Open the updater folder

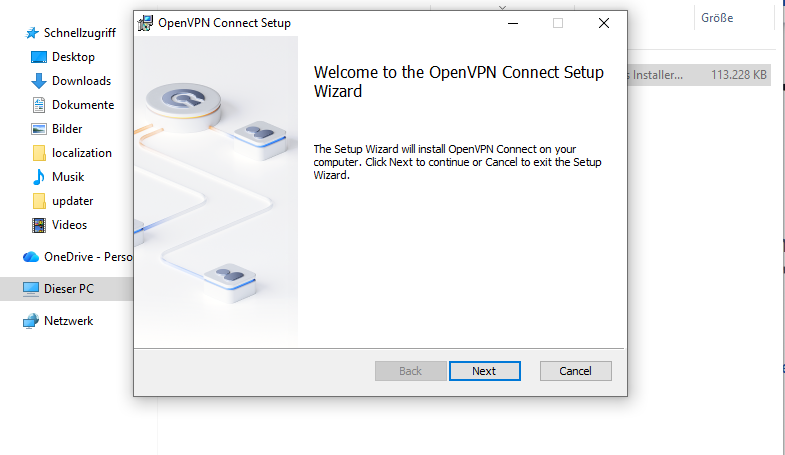(x=72, y=201)
